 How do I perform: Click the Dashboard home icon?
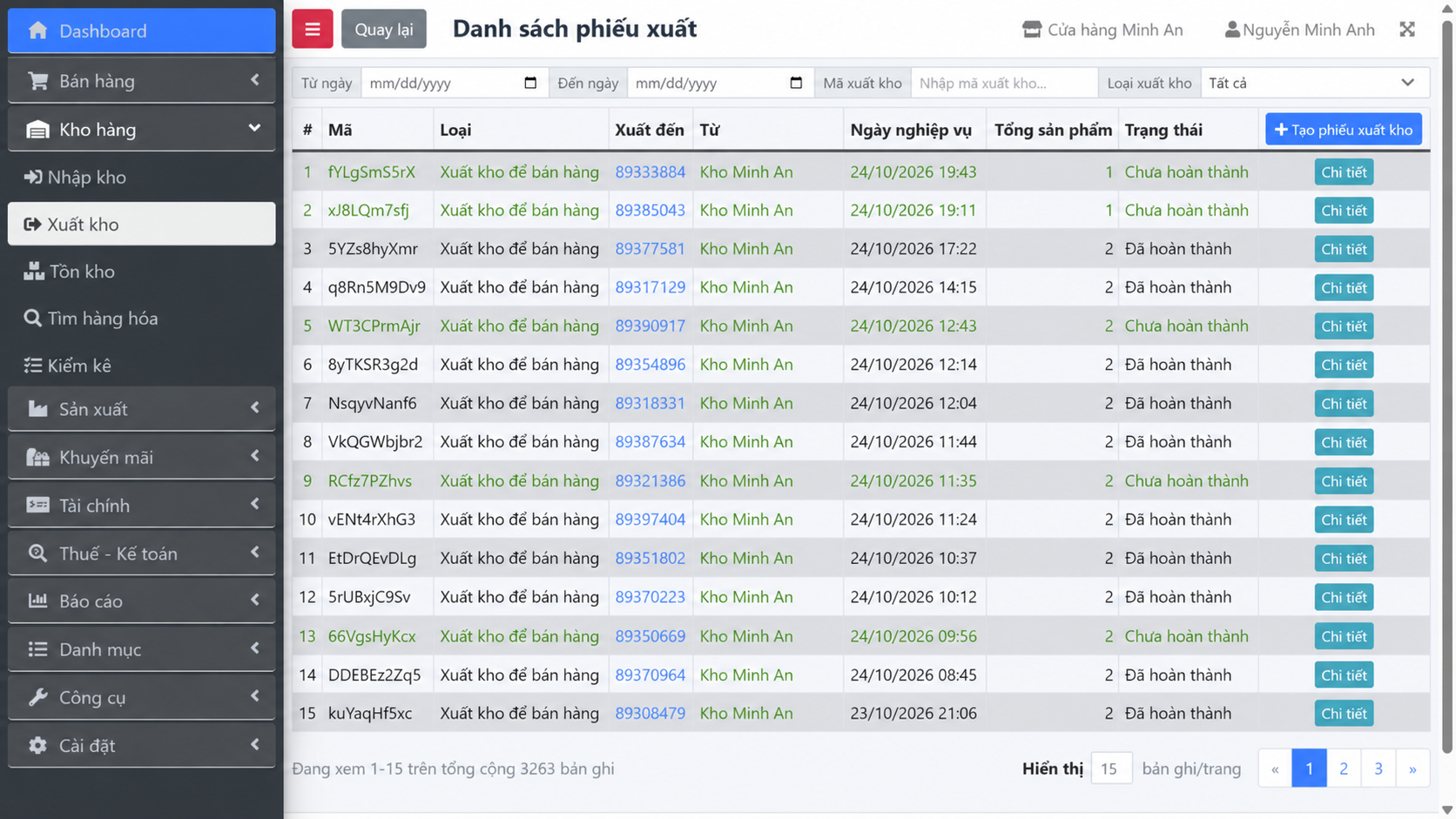tap(37, 30)
